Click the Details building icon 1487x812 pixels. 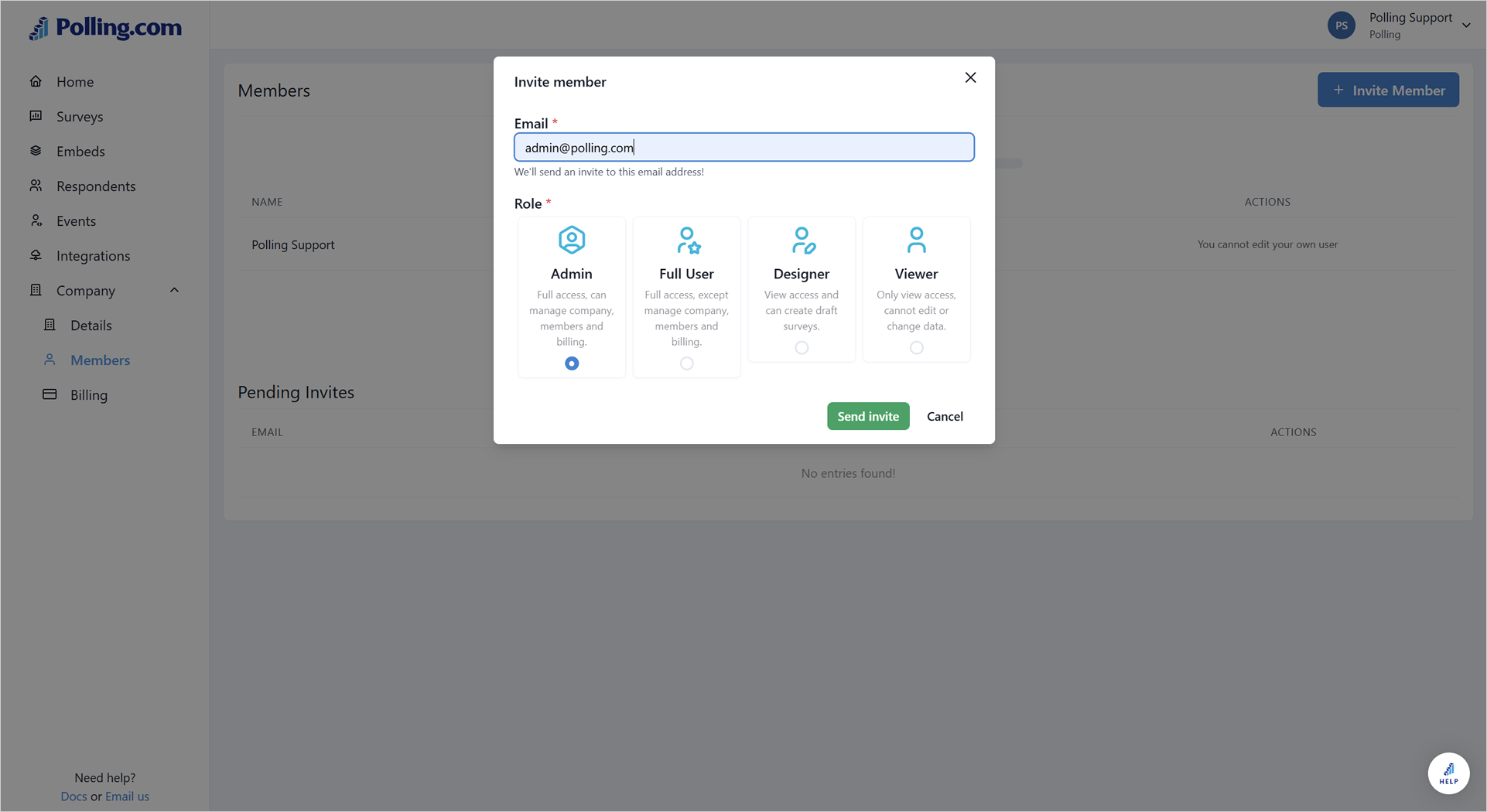pos(50,325)
